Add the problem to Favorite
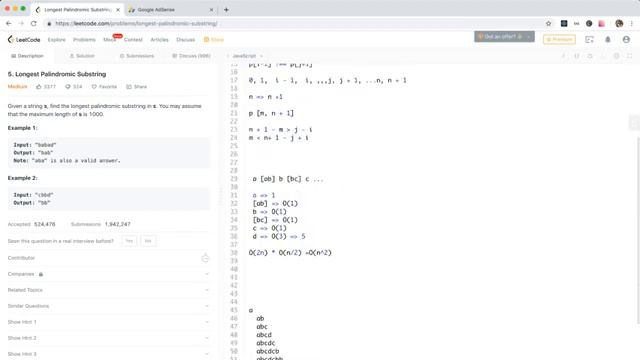 104,87
